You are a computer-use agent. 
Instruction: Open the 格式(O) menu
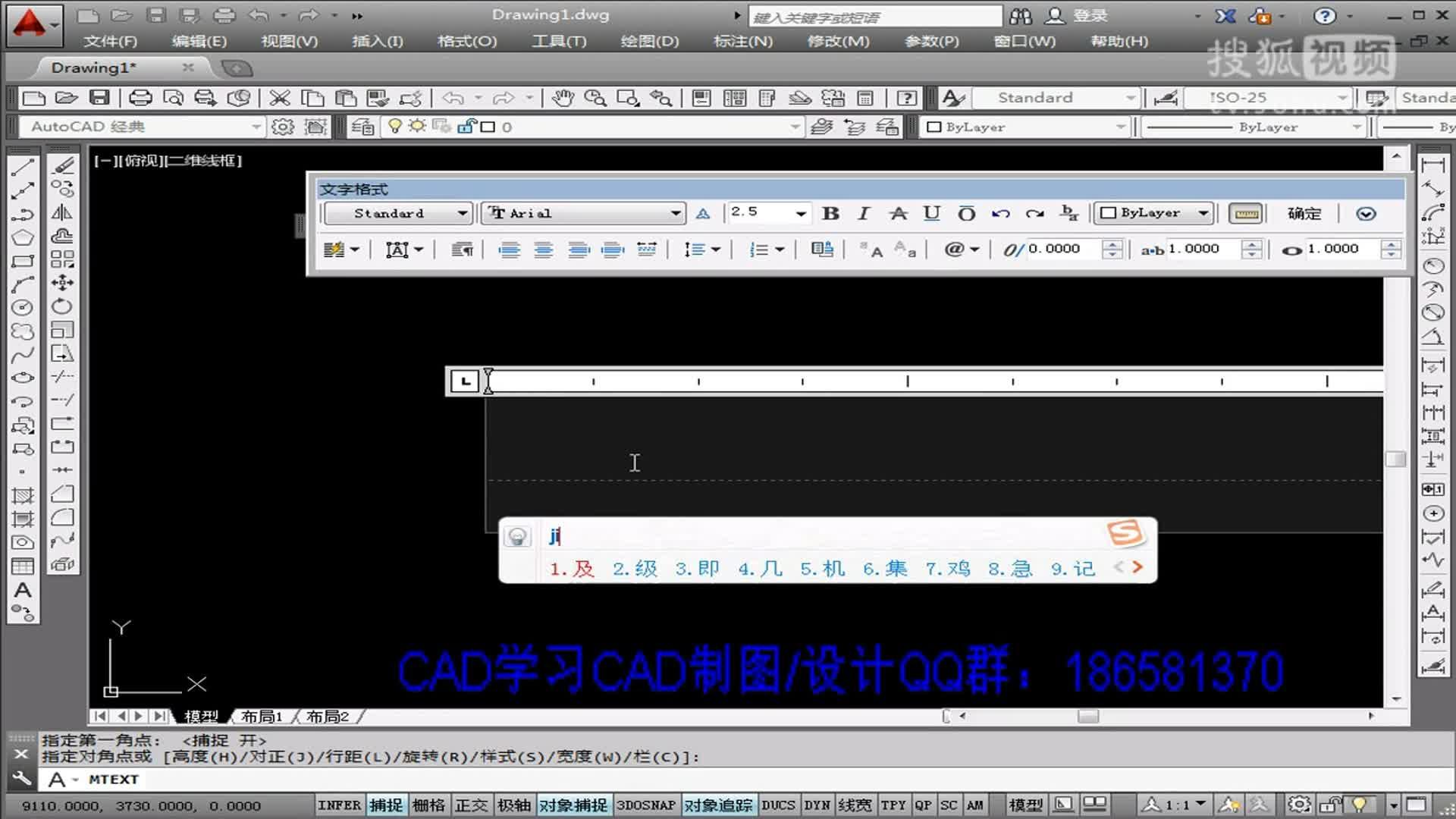tap(466, 41)
